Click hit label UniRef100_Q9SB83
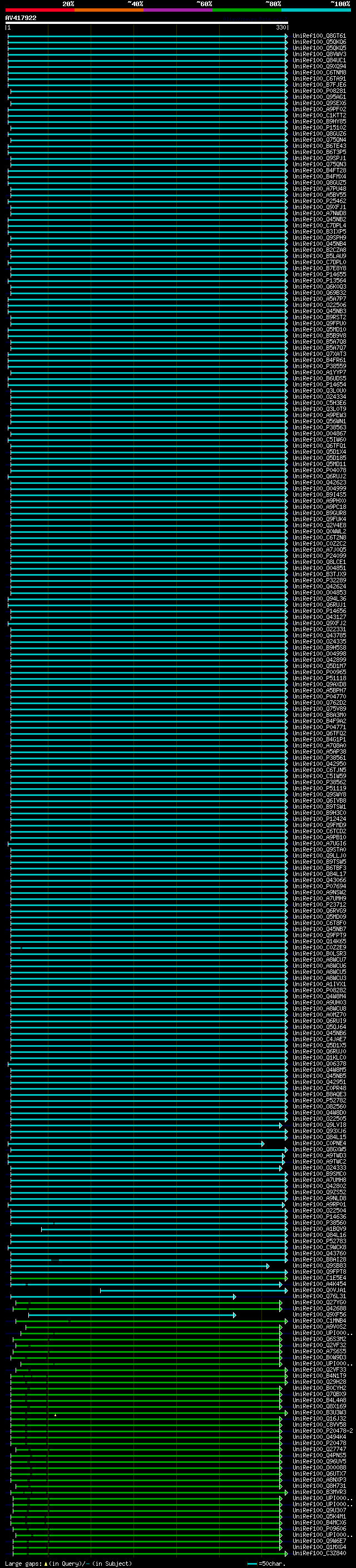The height and width of the screenshot is (1568, 356). tap(319, 1265)
